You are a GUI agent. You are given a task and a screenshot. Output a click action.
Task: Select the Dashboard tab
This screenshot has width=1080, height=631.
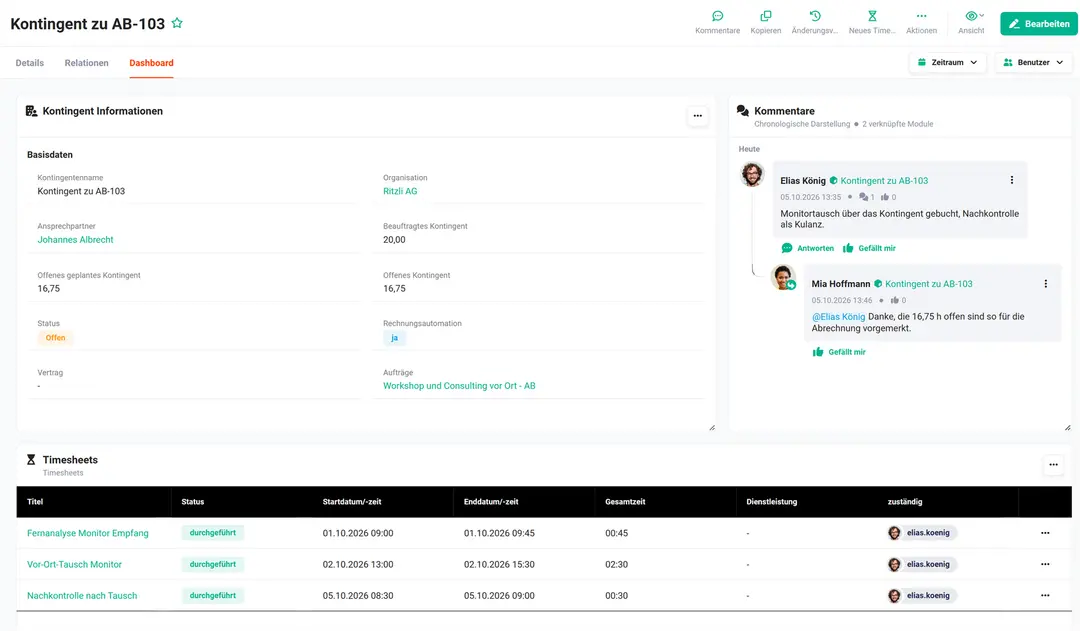point(152,63)
